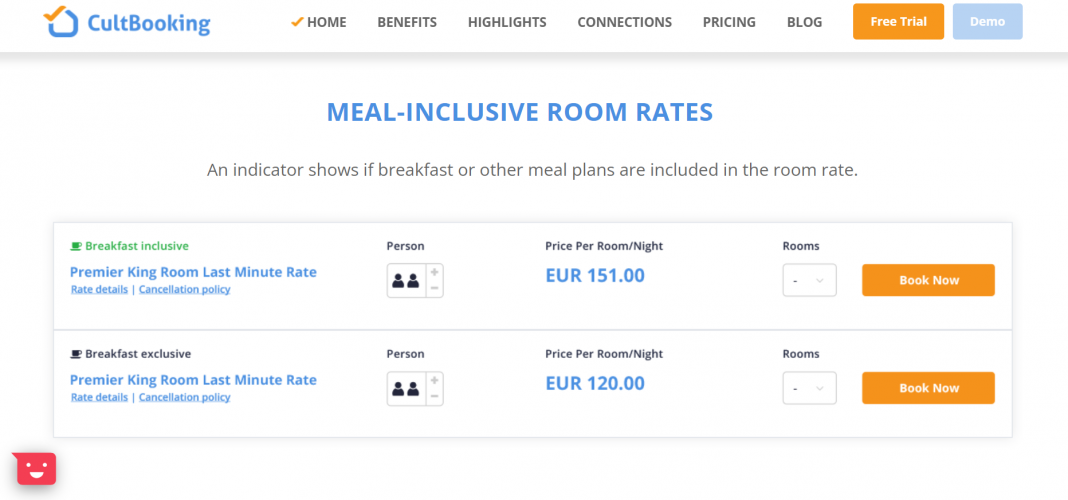Viewport: 1068px width, 500px height.
Task: Click person icons for EUR 151.00 rate
Action: pos(406,281)
